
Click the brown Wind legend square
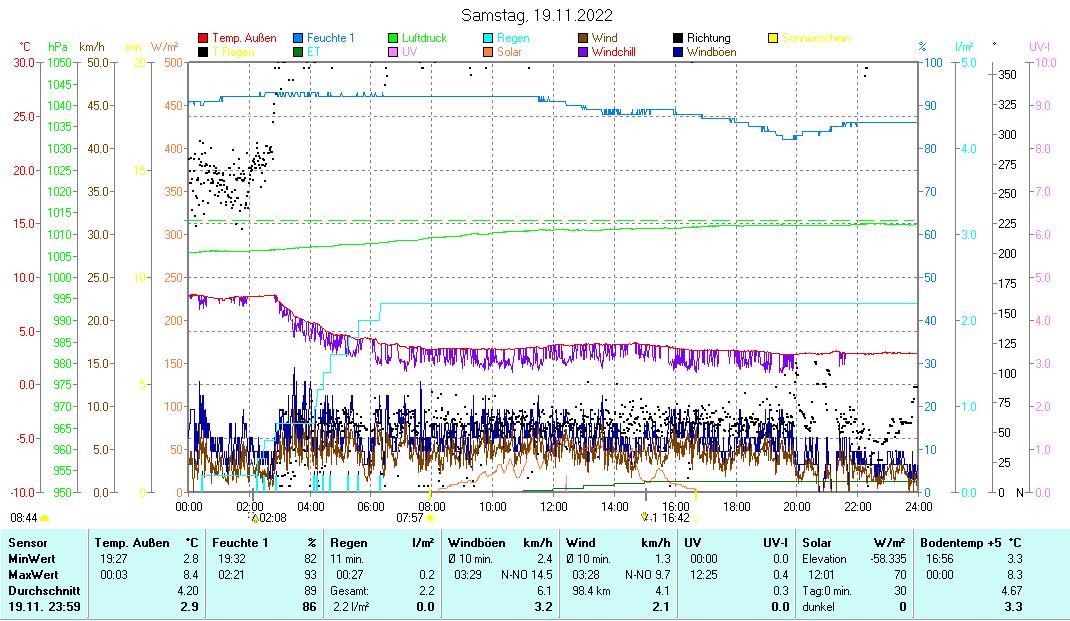pyautogui.click(x=584, y=38)
